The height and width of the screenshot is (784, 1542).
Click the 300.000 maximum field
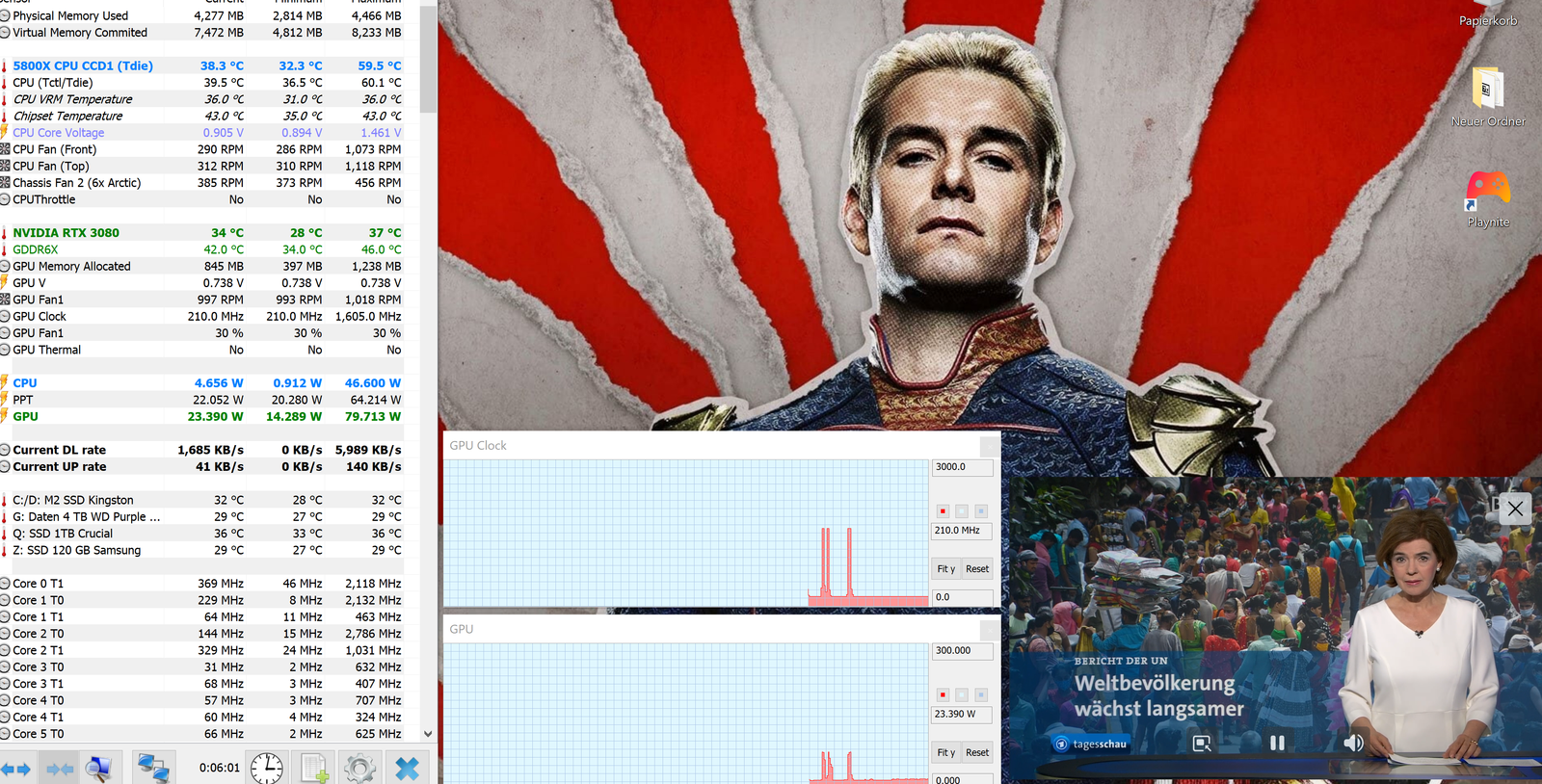962,651
